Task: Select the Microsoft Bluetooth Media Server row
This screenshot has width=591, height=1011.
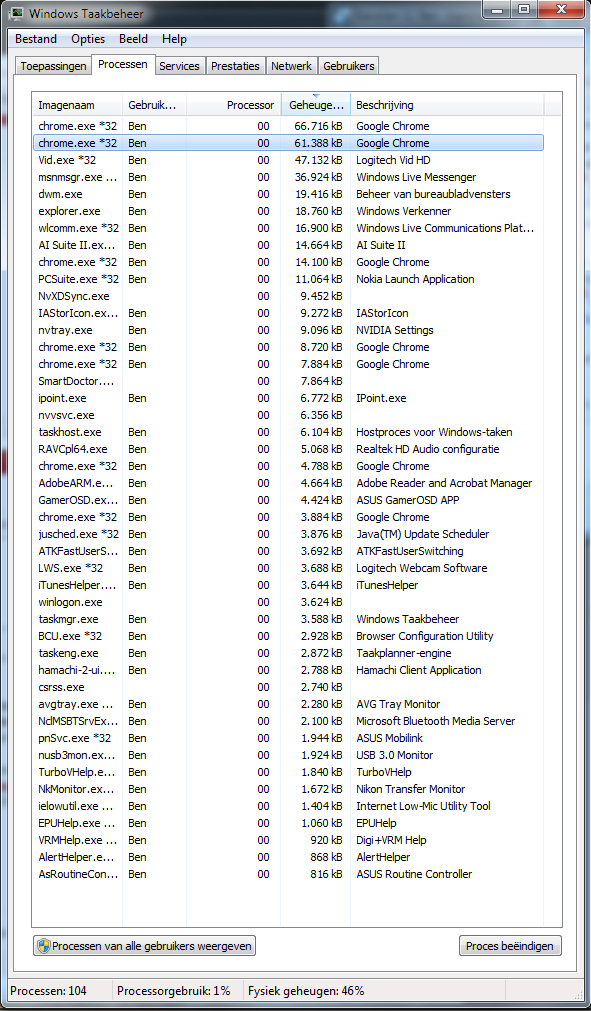Action: tap(288, 721)
